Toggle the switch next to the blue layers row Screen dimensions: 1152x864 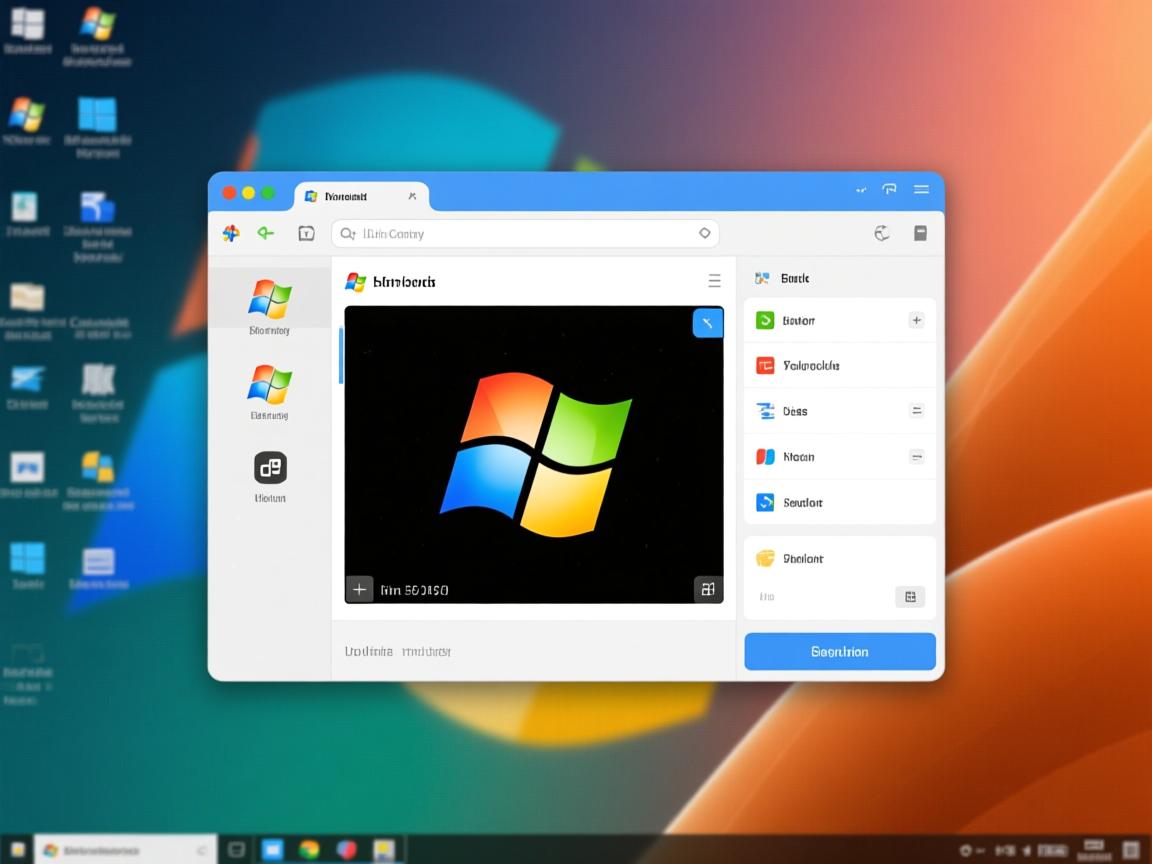[916, 411]
